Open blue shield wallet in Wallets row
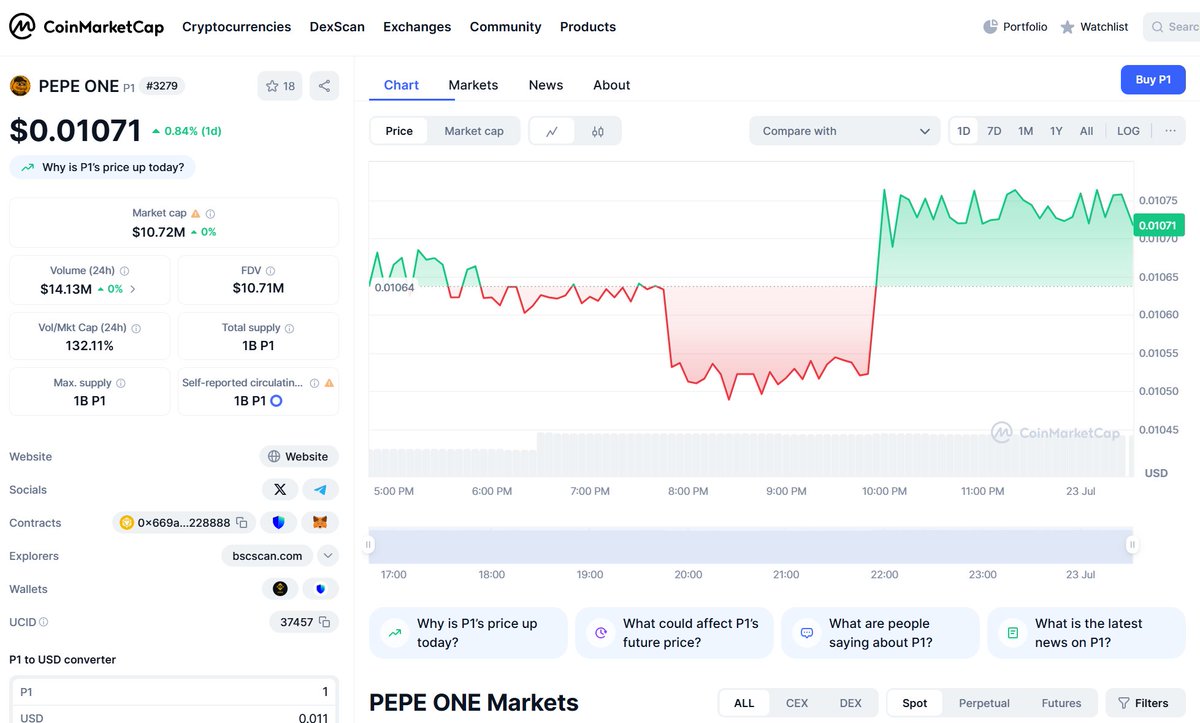Image resolution: width=1200 pixels, height=723 pixels. [x=320, y=589]
